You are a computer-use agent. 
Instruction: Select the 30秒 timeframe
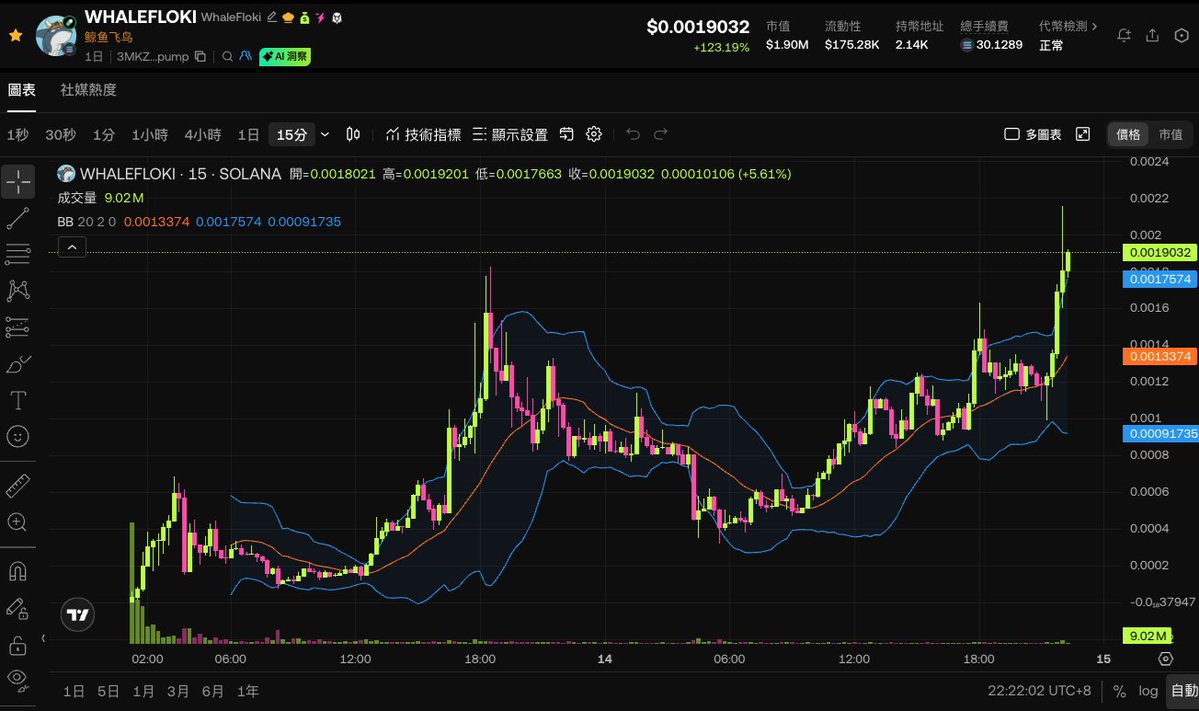60,135
